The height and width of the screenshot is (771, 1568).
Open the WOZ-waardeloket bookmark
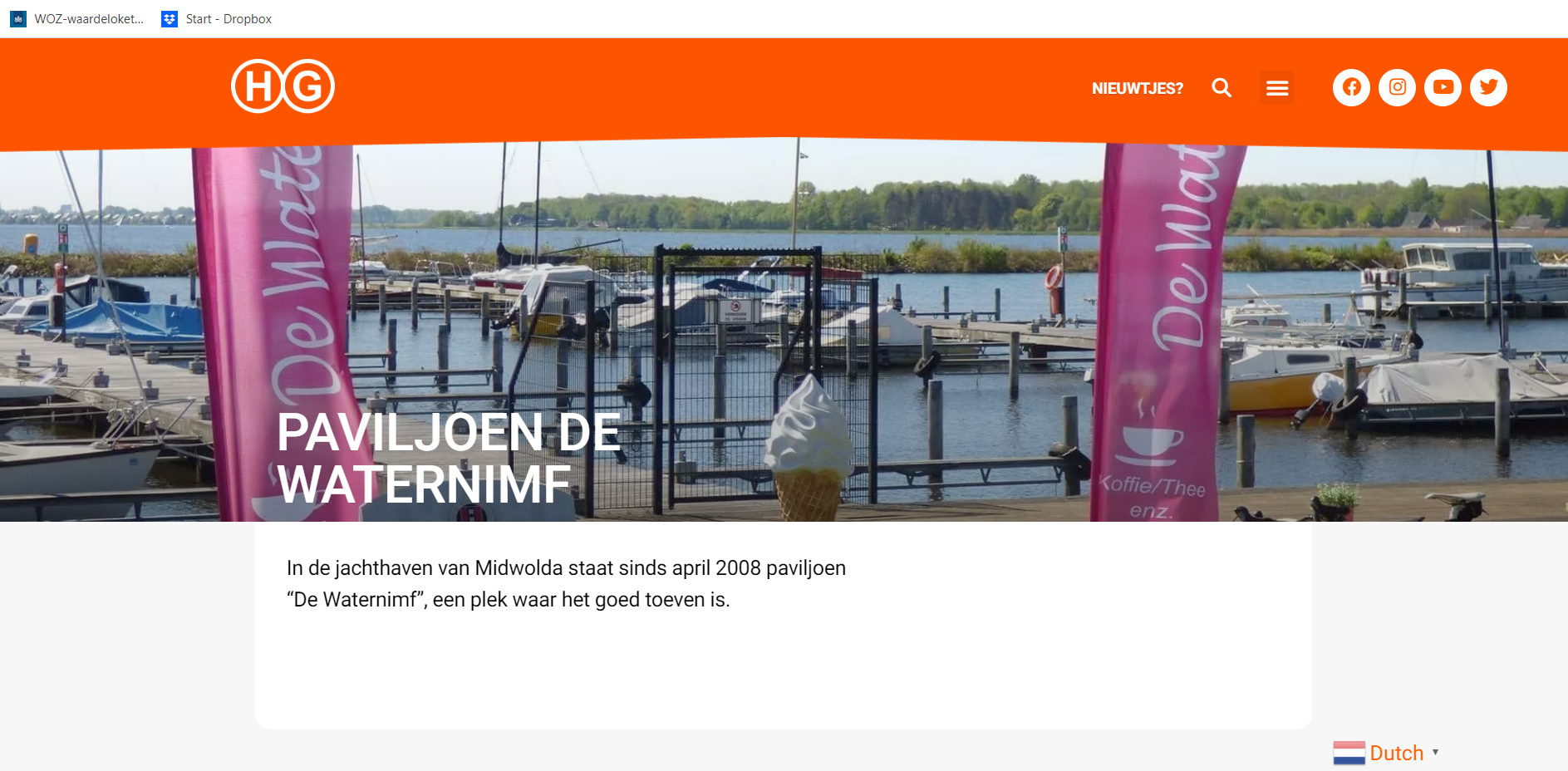pyautogui.click(x=76, y=19)
